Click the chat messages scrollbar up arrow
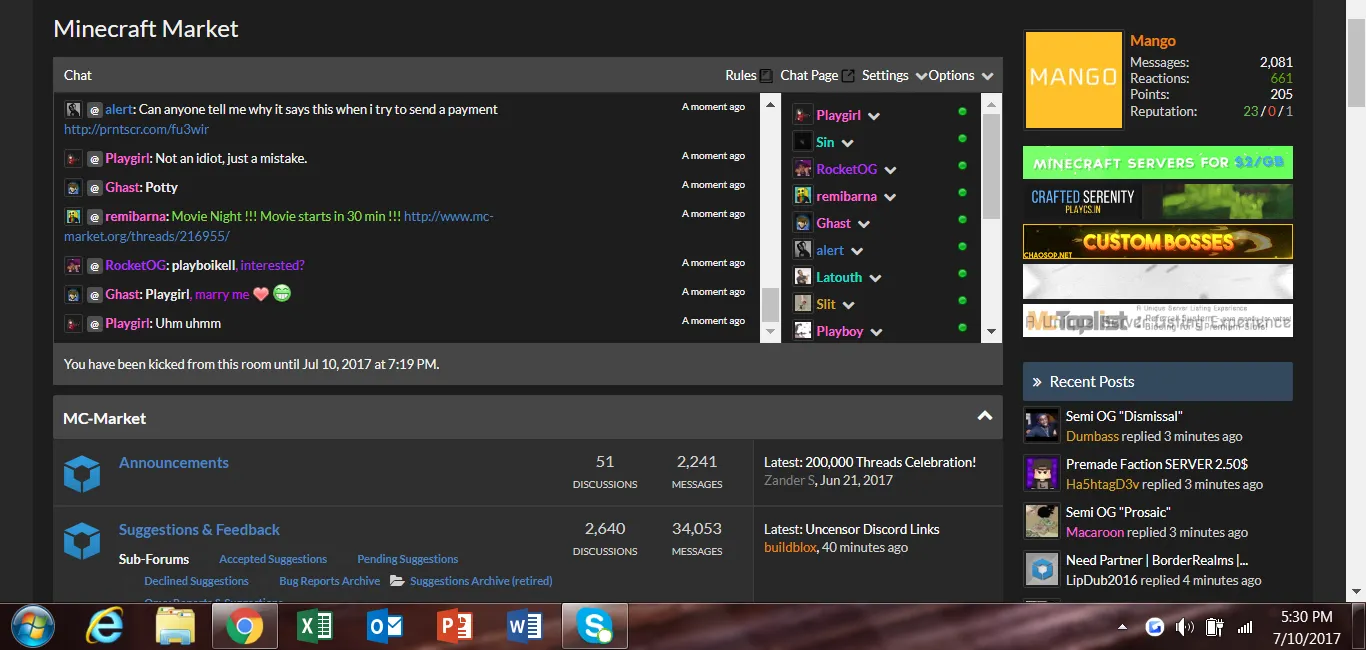1366x650 pixels. point(770,102)
